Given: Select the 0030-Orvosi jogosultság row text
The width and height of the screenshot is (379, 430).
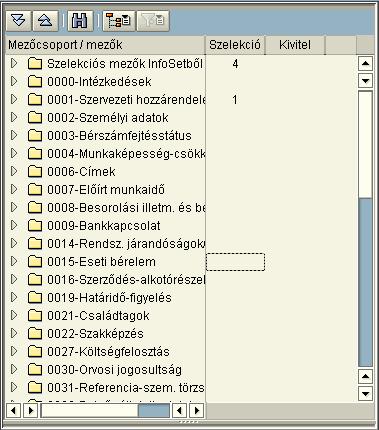Looking at the screenshot, I should point(115,370).
